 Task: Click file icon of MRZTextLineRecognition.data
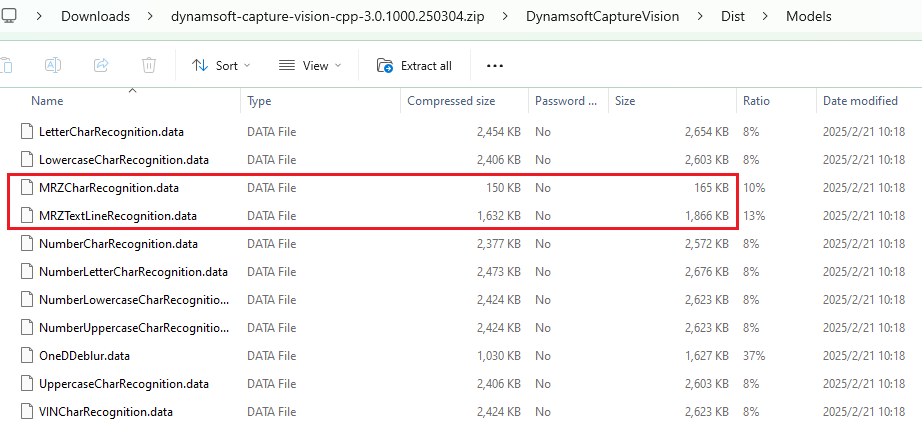(x=26, y=216)
